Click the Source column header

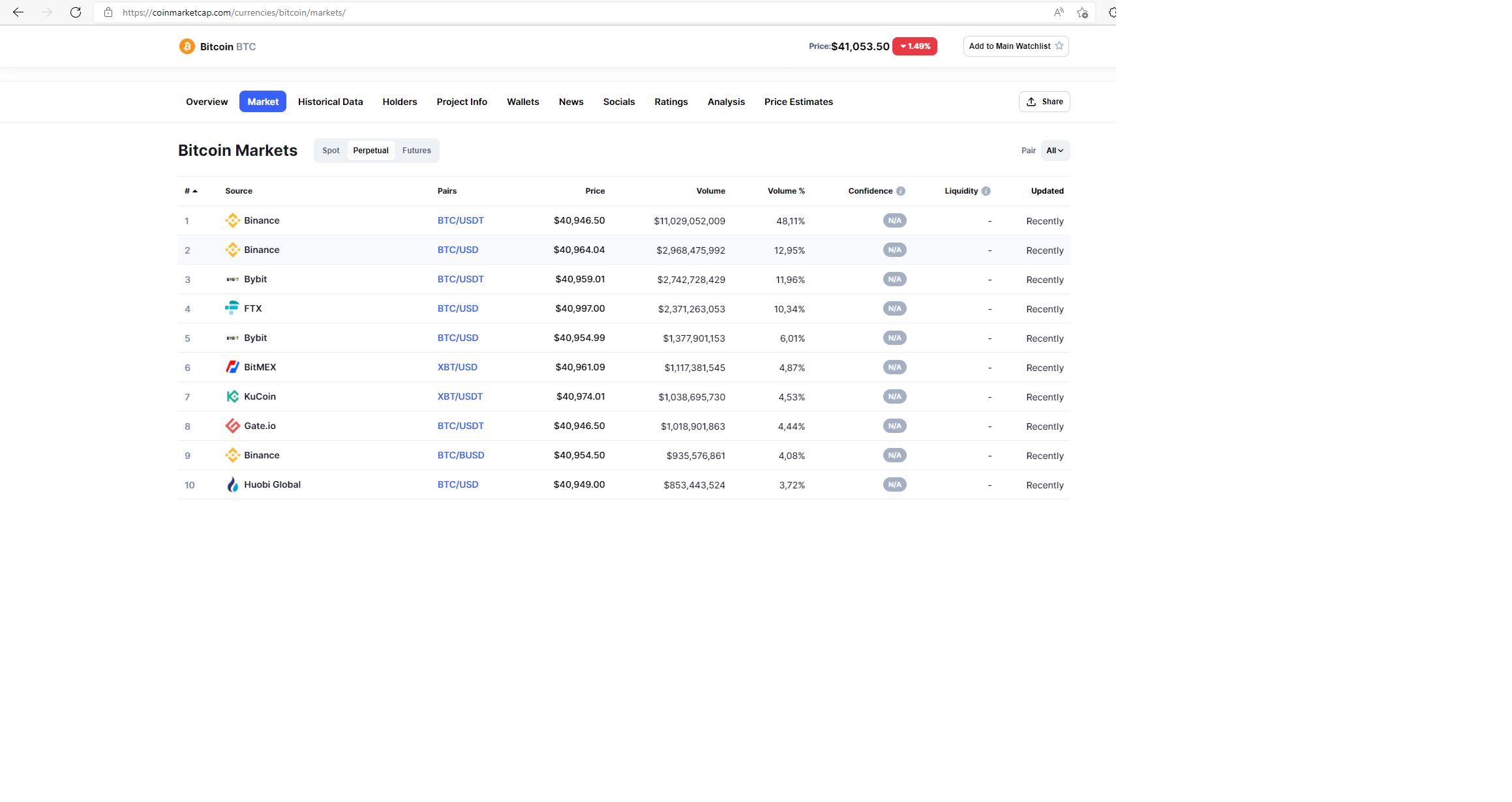click(x=239, y=191)
